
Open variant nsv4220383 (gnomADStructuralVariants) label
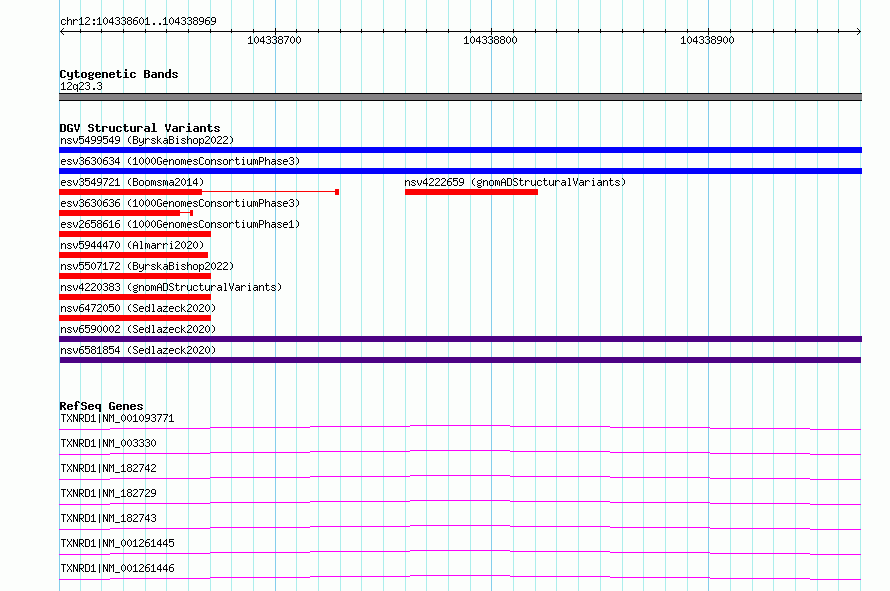tap(171, 287)
